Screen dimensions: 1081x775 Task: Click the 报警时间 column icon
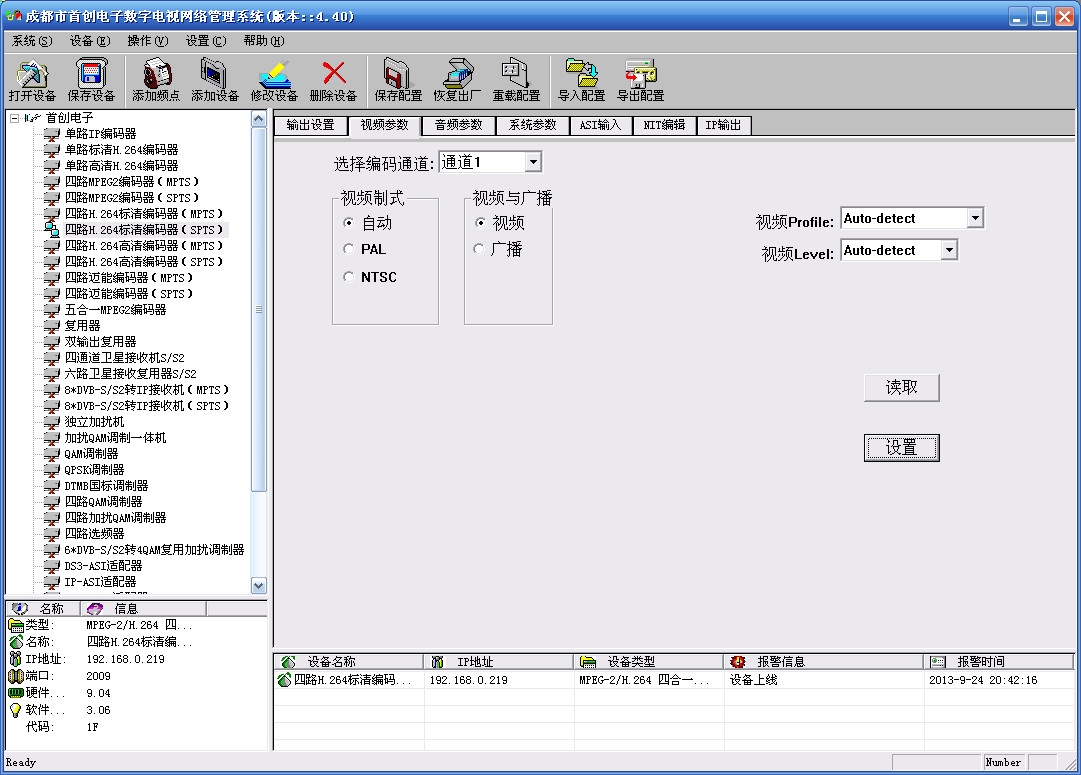click(938, 662)
